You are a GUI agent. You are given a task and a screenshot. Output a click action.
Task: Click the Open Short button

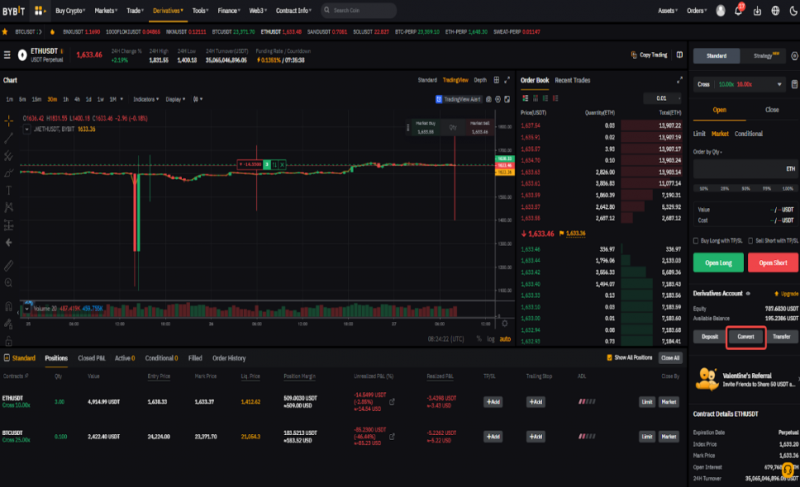point(773,263)
